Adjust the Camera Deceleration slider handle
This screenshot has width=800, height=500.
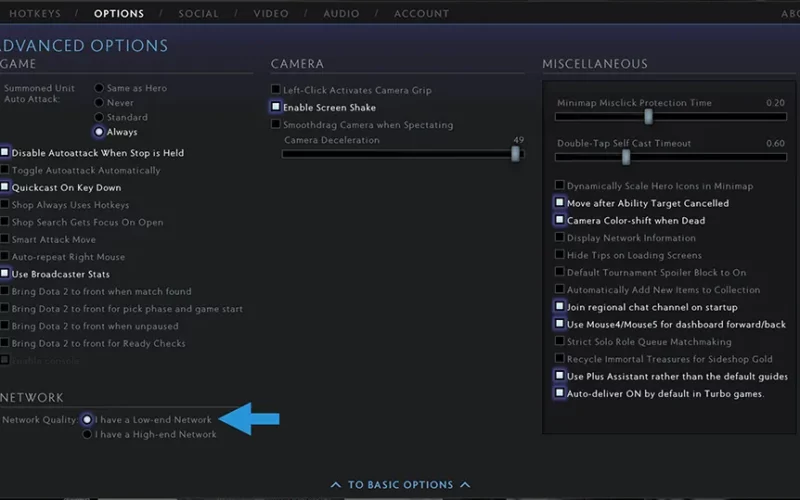pos(515,154)
